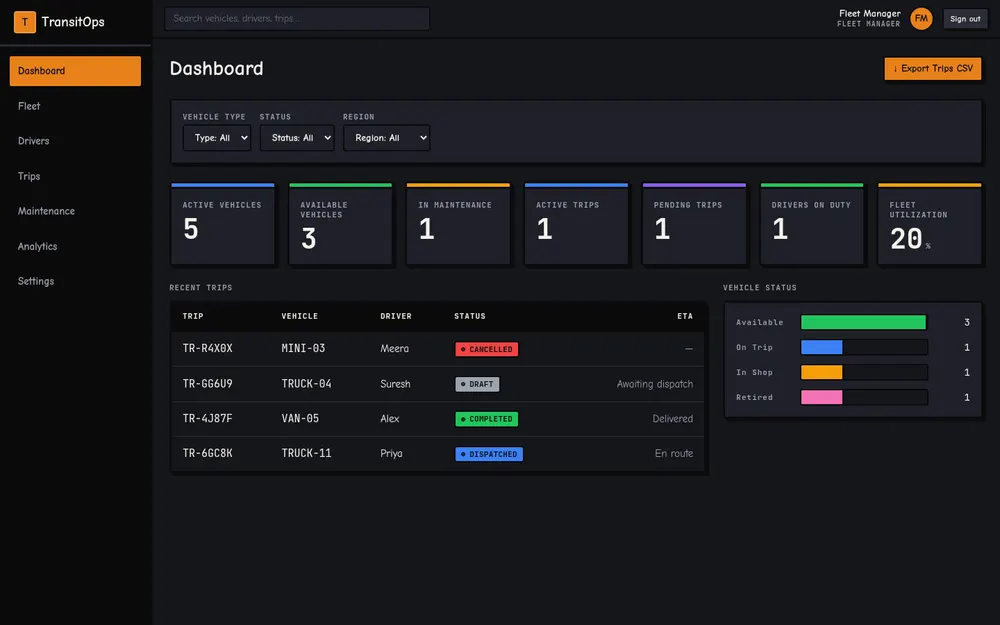Open the Drivers page in sidebar
Screen dimensions: 1000x625
(75, 141)
